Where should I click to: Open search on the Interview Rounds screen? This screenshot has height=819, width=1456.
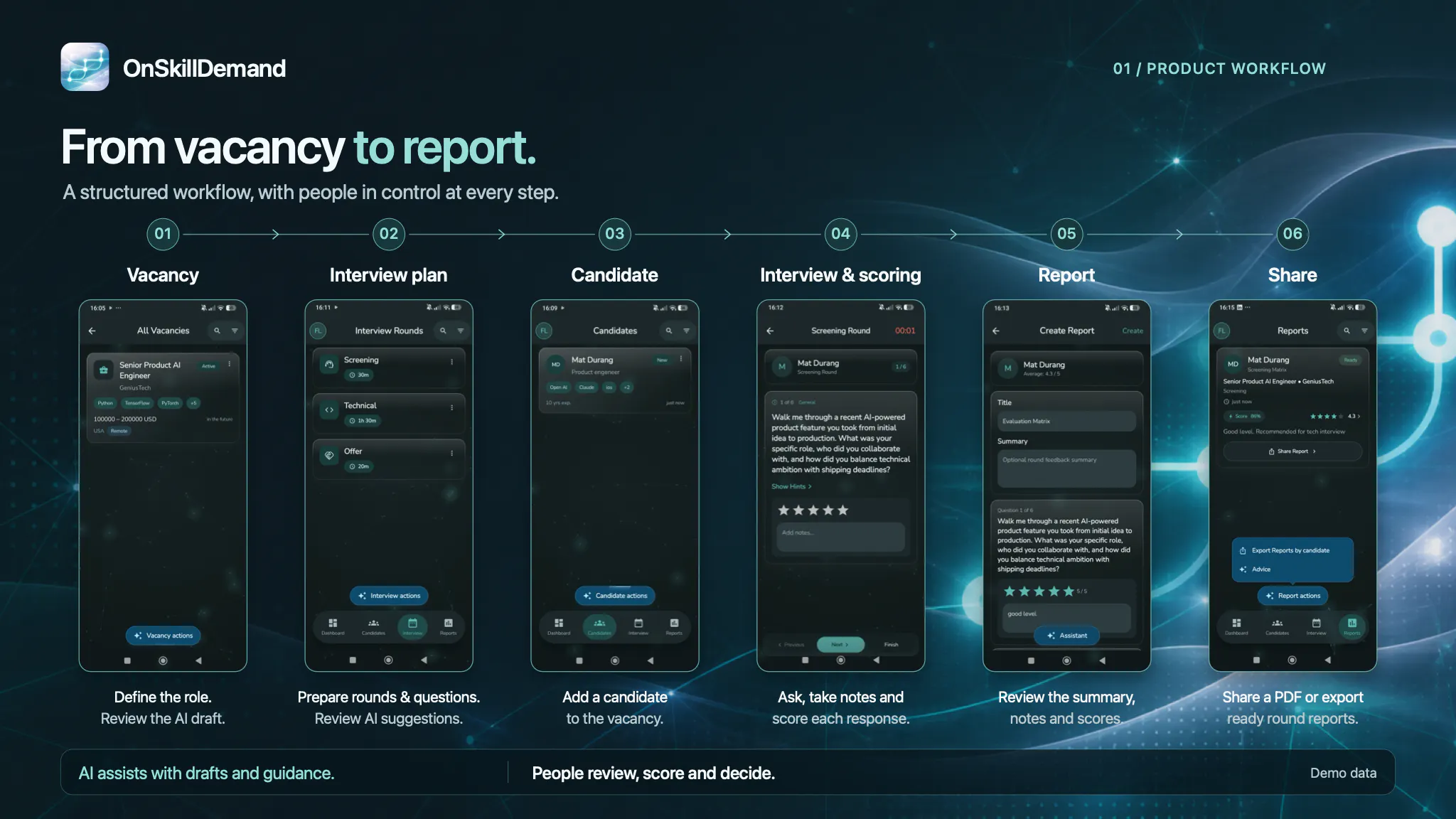click(x=443, y=331)
